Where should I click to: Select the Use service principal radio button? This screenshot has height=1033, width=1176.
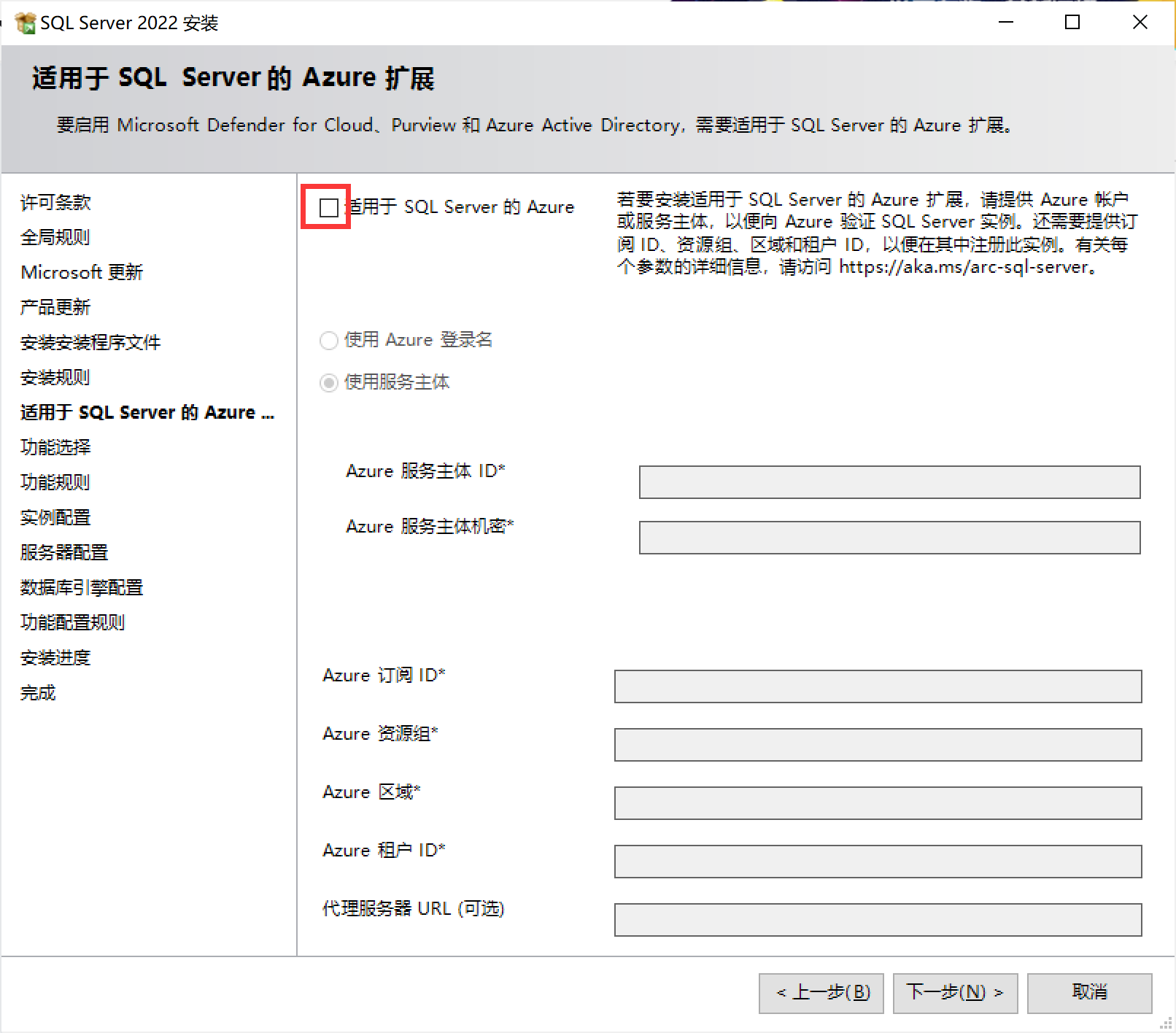(329, 383)
